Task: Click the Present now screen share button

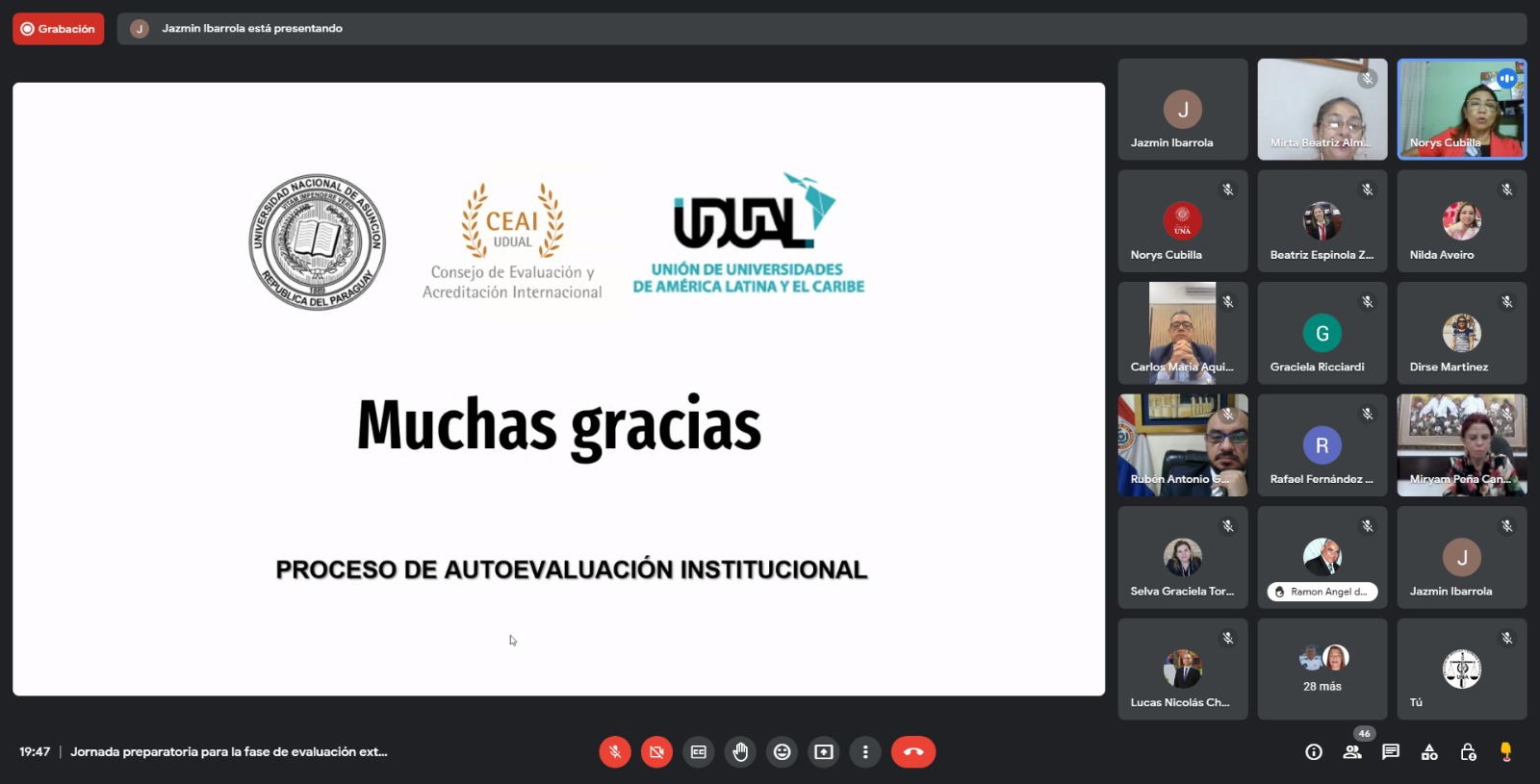Action: [x=824, y=752]
